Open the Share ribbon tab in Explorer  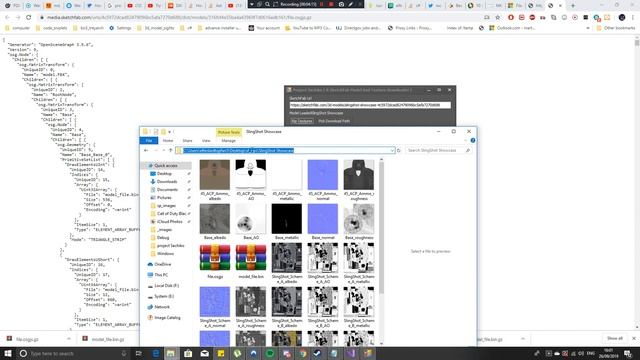point(187,140)
